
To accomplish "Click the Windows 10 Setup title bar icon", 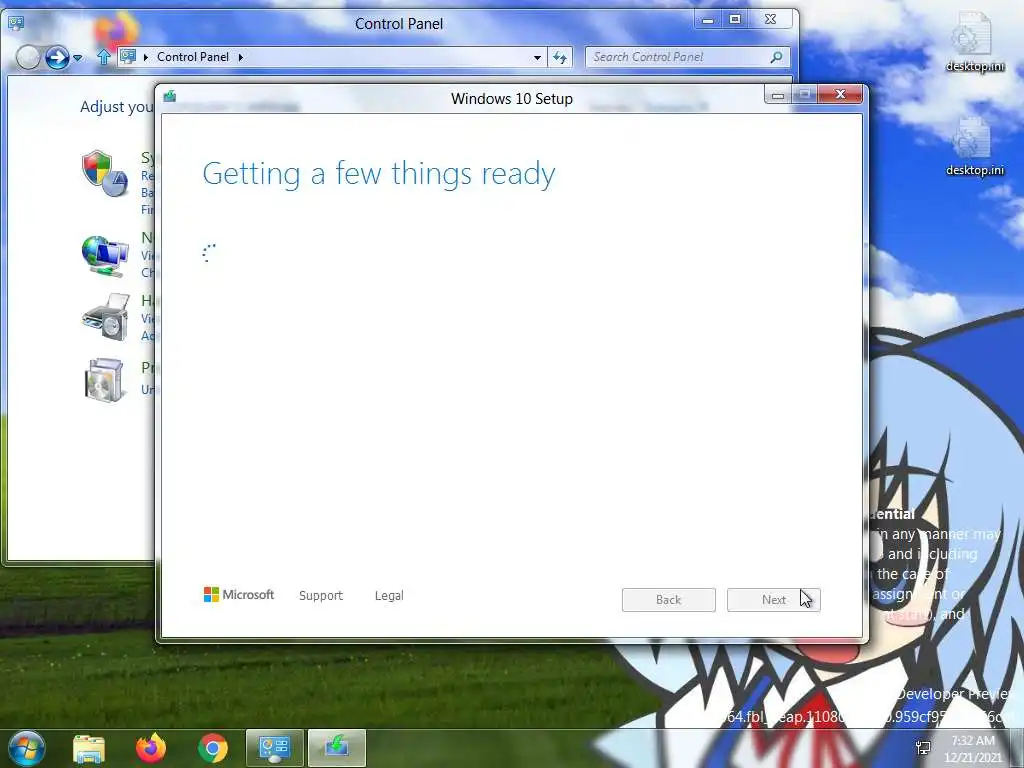I will coord(170,97).
